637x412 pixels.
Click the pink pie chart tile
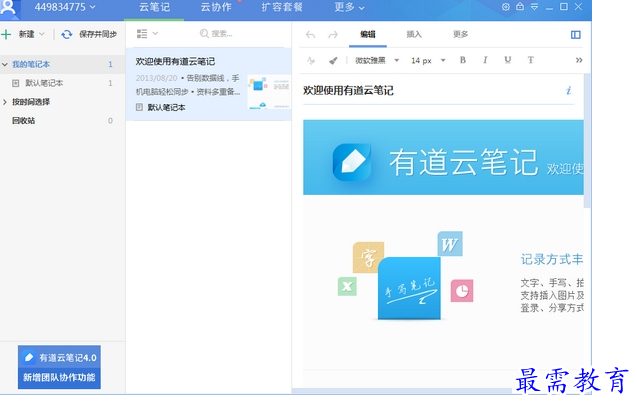[462, 291]
